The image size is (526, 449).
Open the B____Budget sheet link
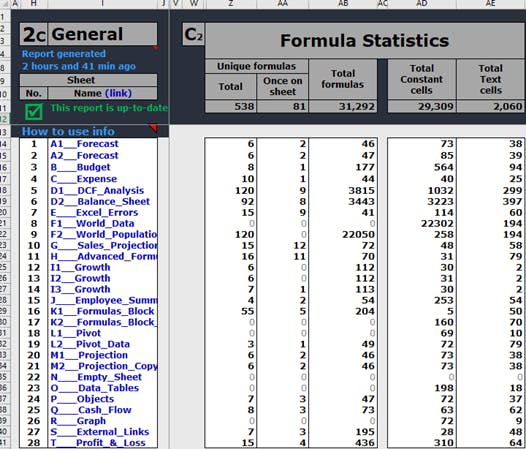coord(80,167)
